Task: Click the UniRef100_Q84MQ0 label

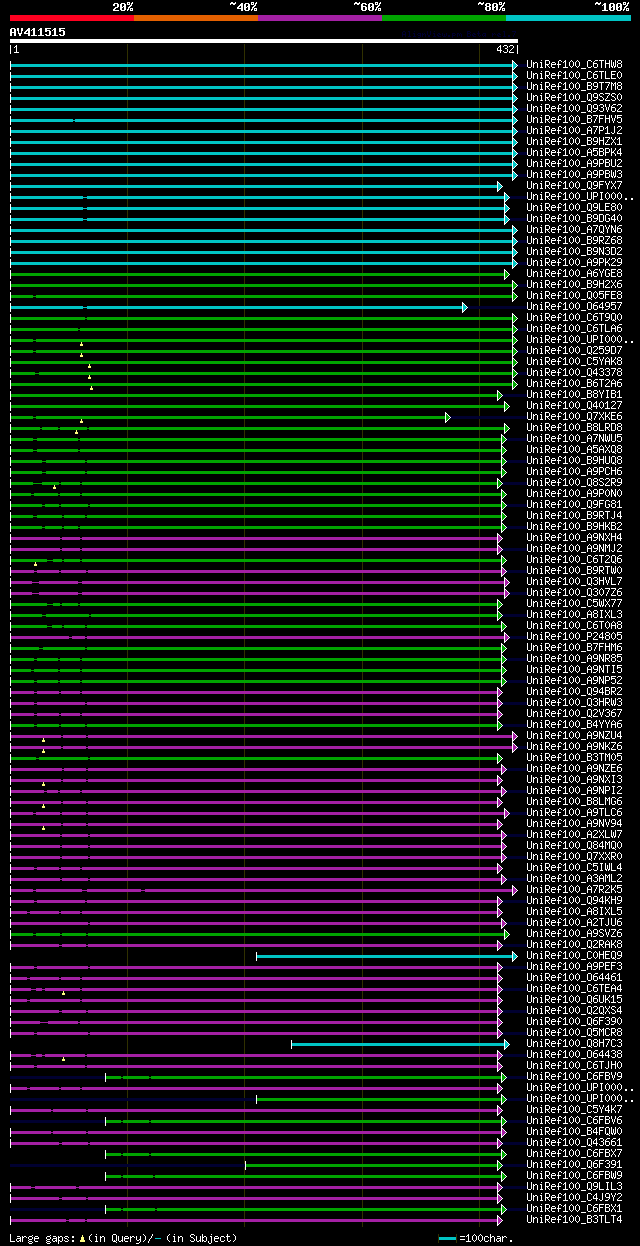Action: coord(574,845)
